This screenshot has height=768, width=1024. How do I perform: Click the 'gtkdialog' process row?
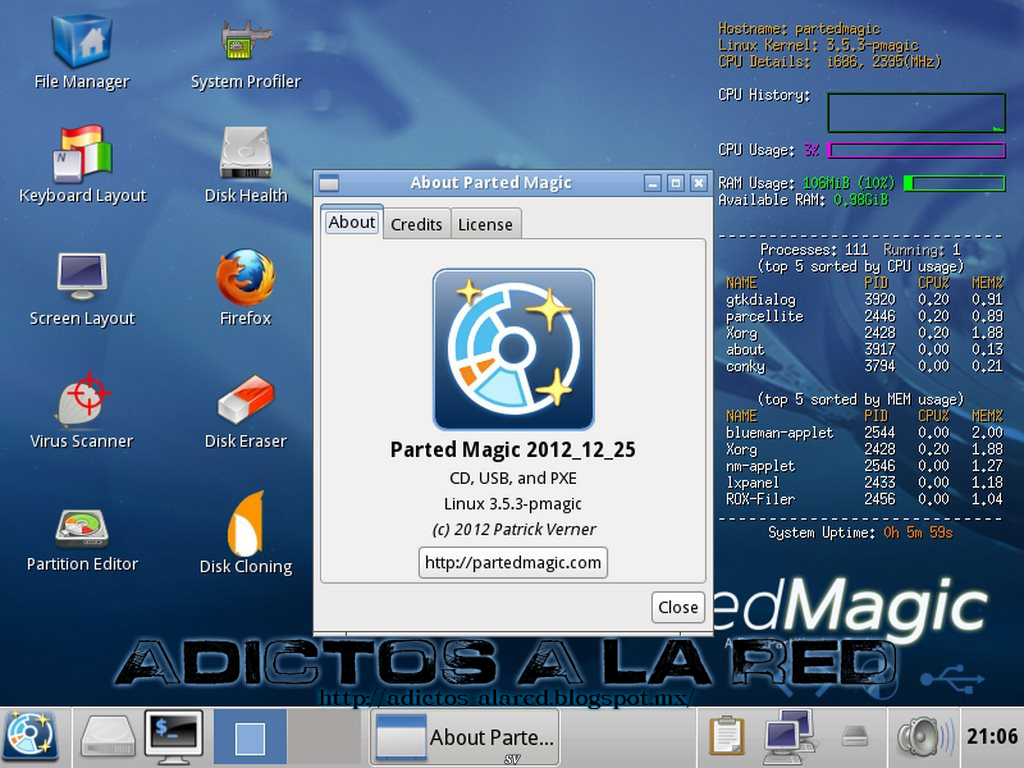coord(864,300)
